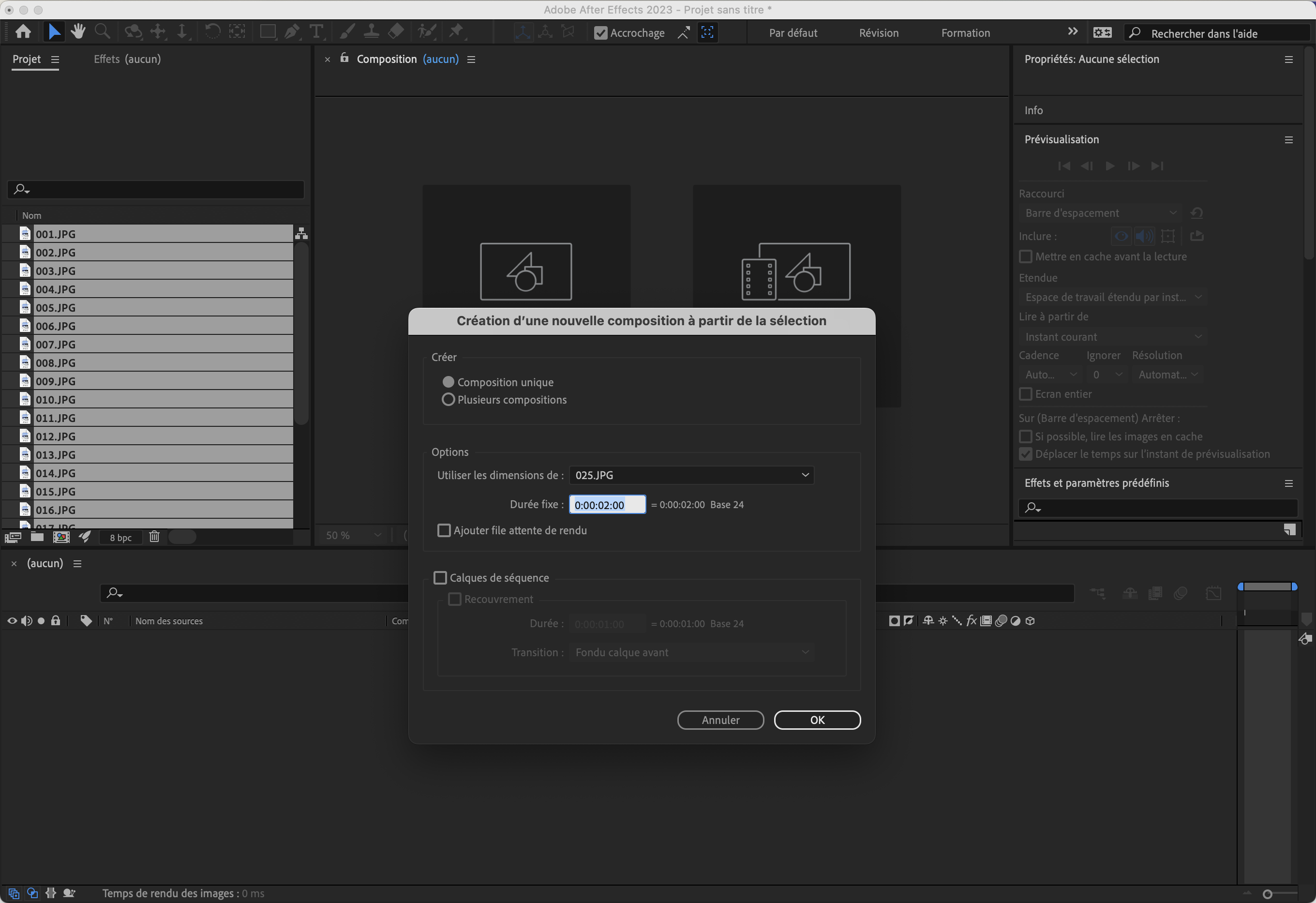Select the Horizontal Type tool
Viewport: 1316px width, 903px height.
click(x=316, y=32)
